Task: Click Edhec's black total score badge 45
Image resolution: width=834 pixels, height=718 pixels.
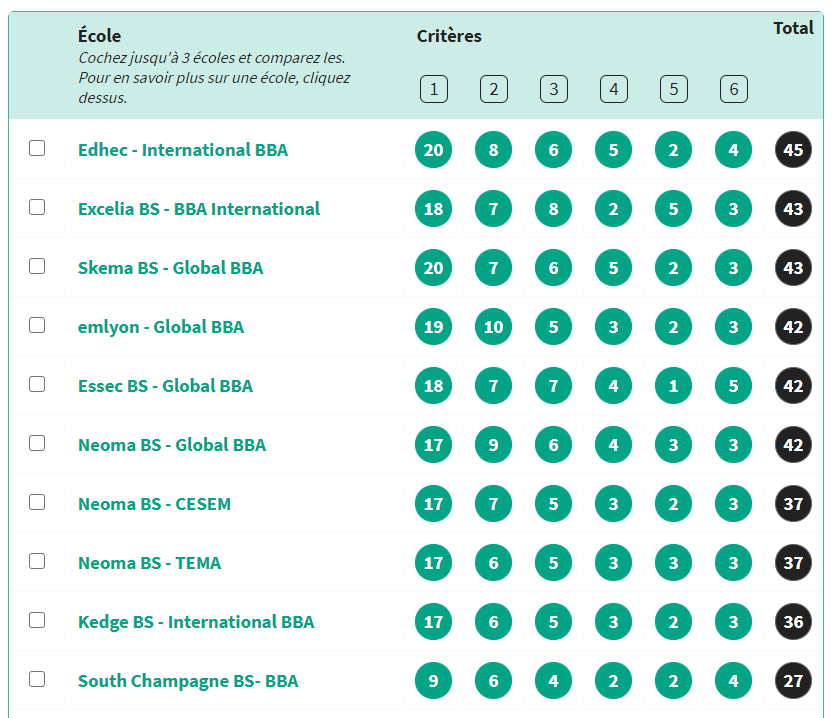Action: (x=793, y=150)
